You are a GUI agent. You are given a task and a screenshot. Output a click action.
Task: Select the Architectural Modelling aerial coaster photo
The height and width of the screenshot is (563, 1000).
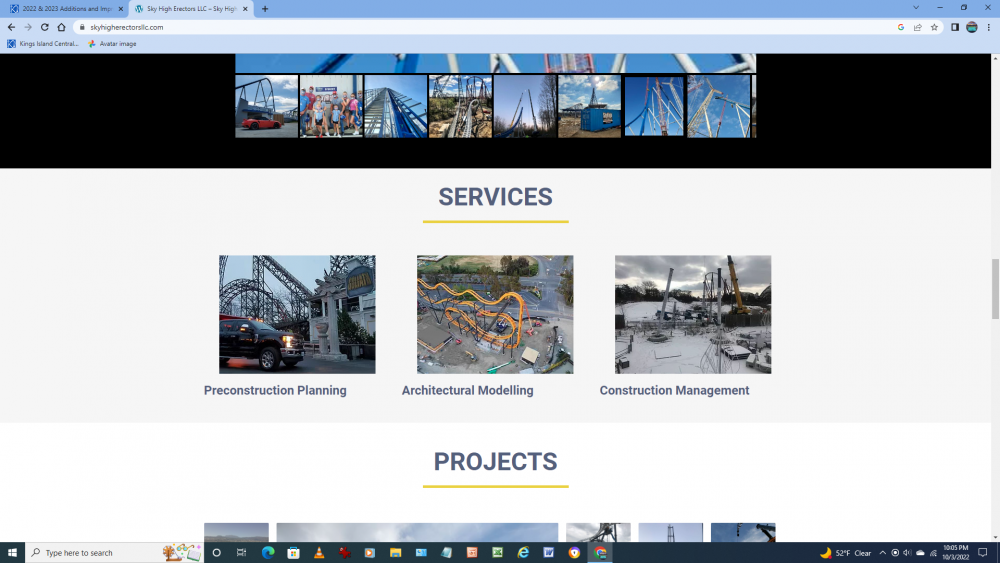(495, 314)
